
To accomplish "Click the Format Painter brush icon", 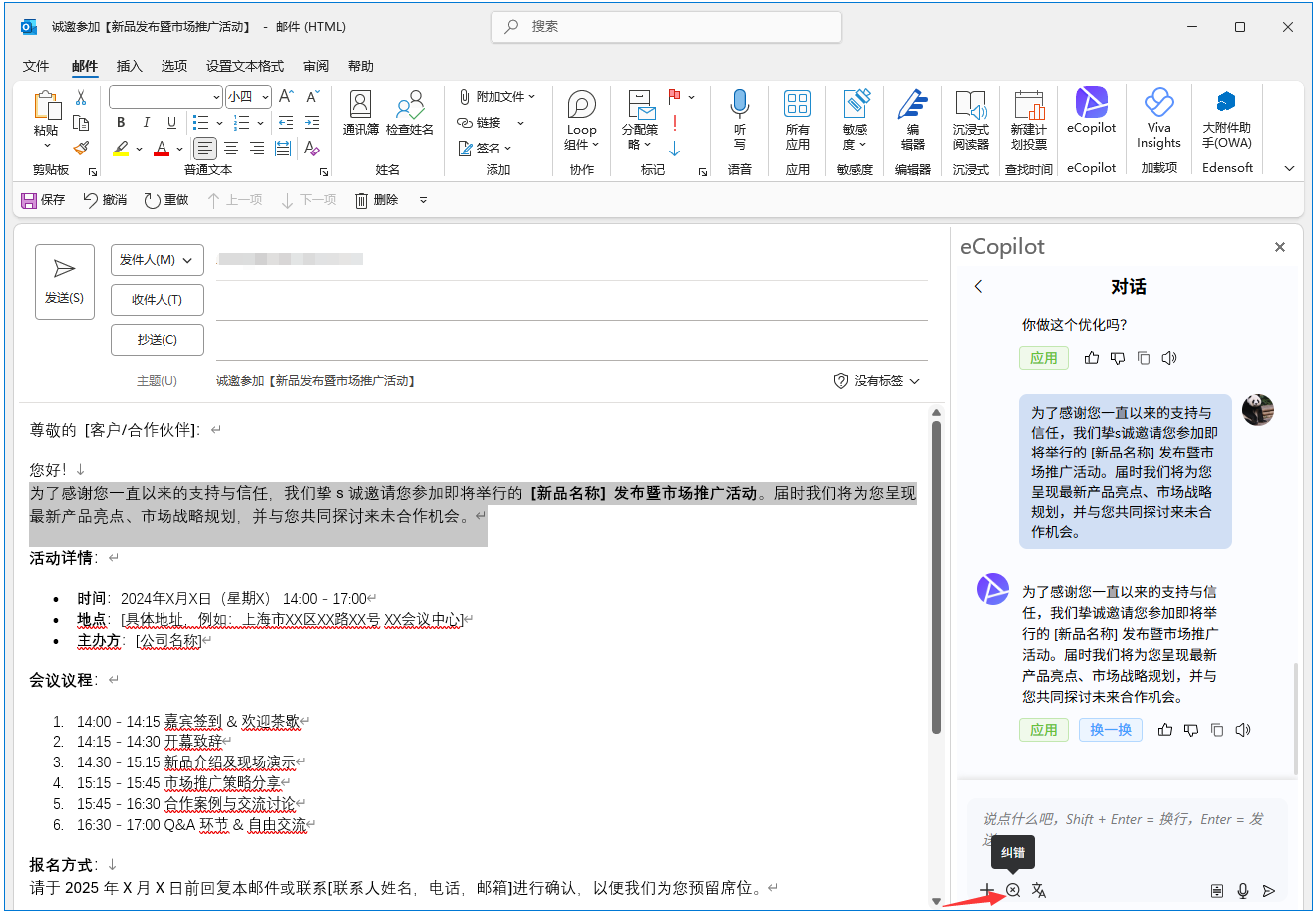I will 82,149.
